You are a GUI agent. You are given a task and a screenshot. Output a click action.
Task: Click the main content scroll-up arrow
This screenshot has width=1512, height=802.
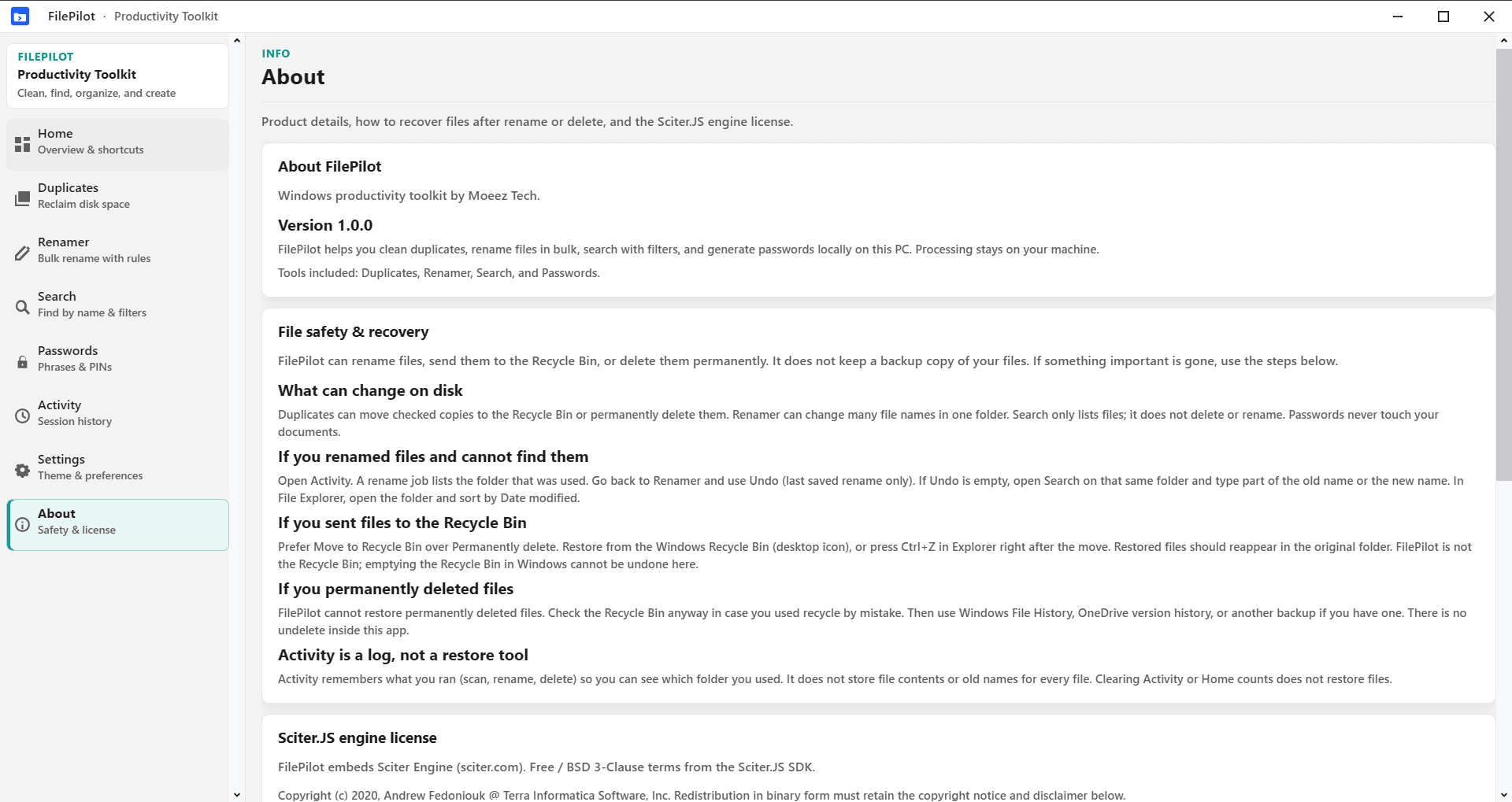tap(1504, 40)
